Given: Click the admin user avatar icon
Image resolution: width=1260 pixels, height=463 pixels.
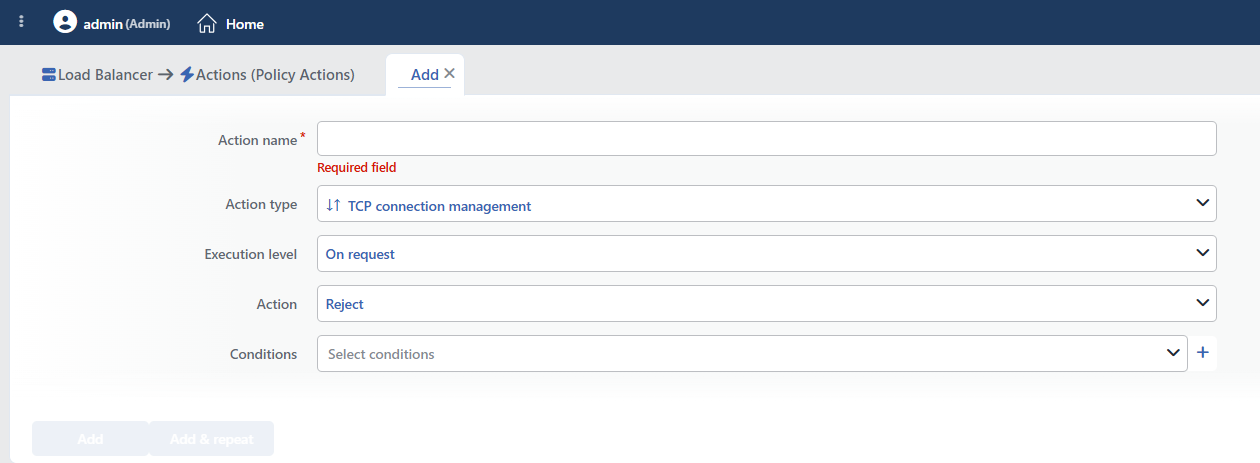Looking at the screenshot, I should (65, 22).
